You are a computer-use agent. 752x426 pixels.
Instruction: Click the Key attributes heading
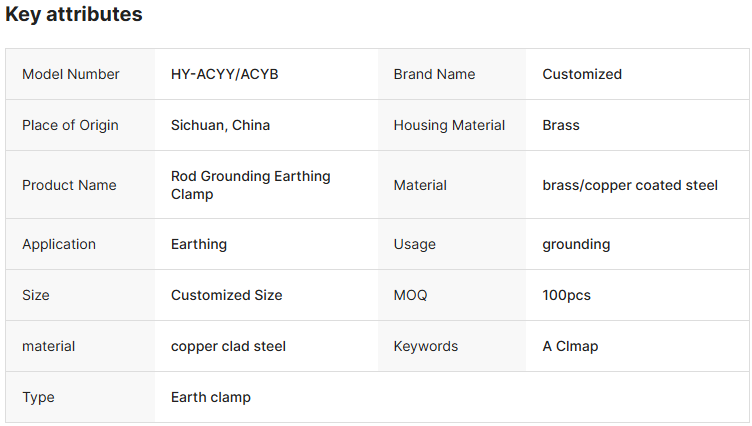coord(74,15)
